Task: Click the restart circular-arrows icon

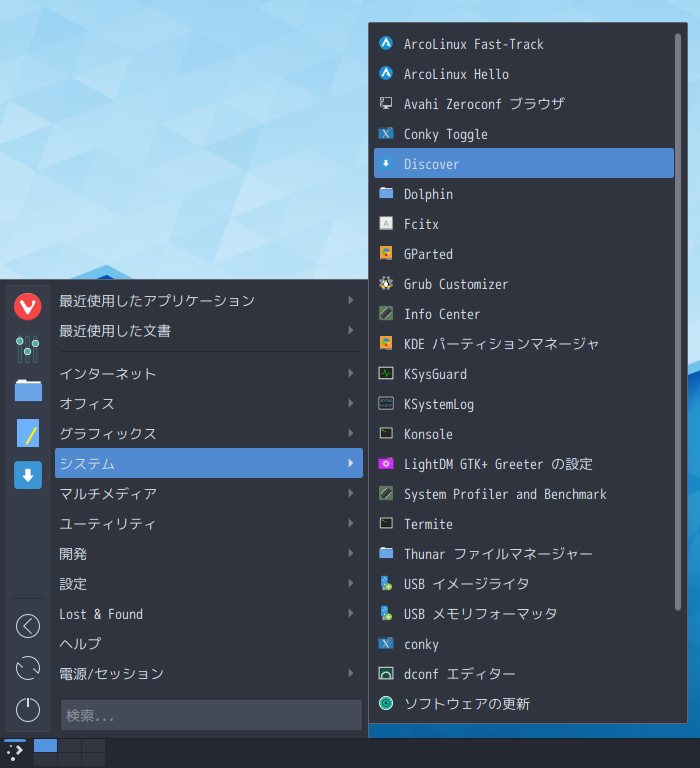Action: pyautogui.click(x=28, y=668)
